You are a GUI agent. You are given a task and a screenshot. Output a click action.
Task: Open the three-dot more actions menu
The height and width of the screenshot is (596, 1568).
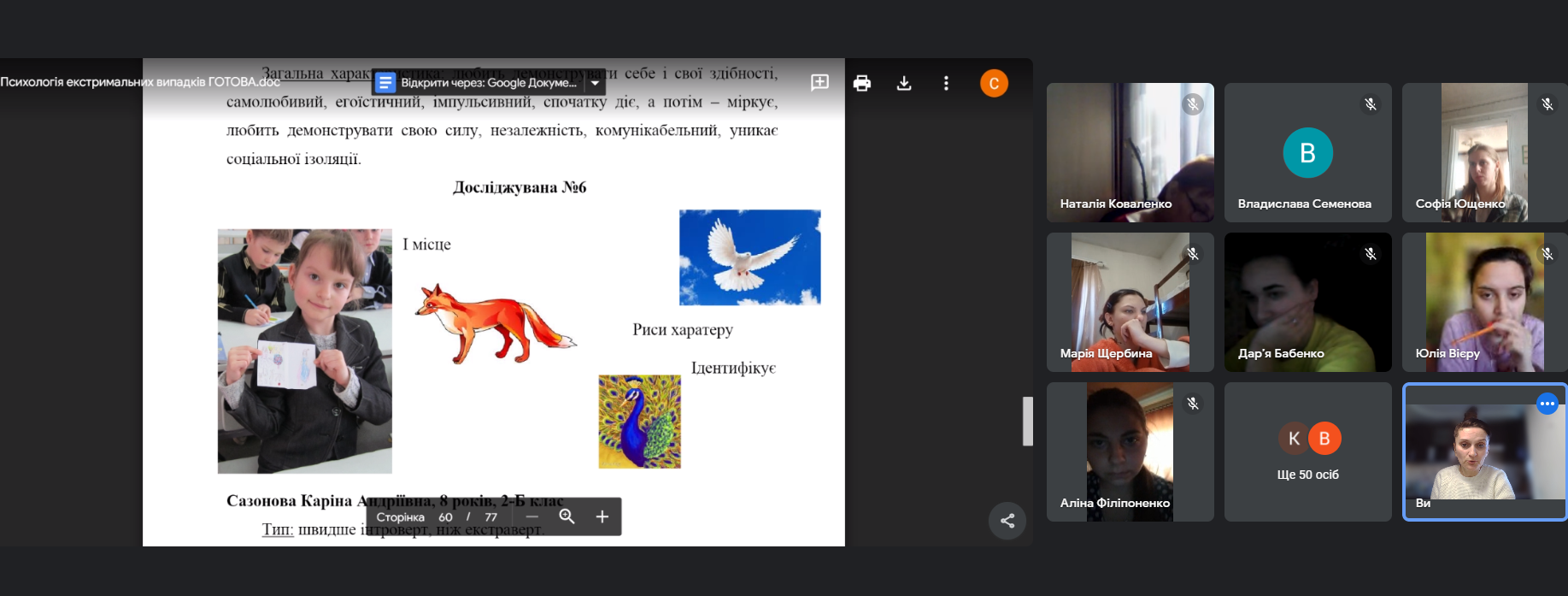click(x=946, y=83)
